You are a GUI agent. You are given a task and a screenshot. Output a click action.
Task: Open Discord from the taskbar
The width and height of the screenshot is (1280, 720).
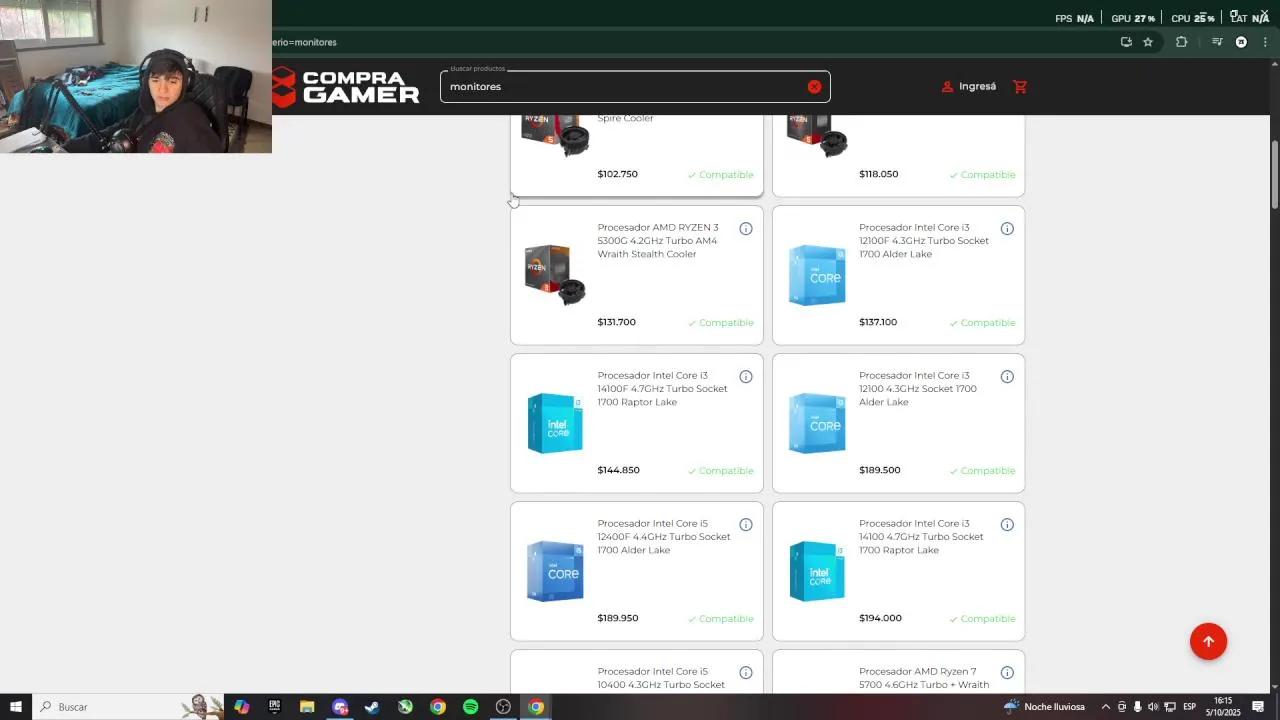[340, 707]
